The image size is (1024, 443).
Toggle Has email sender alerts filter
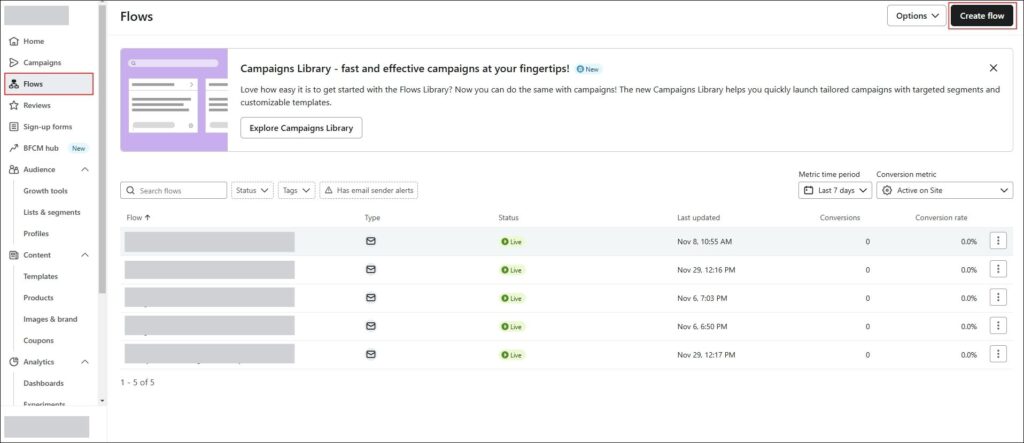[x=368, y=191]
